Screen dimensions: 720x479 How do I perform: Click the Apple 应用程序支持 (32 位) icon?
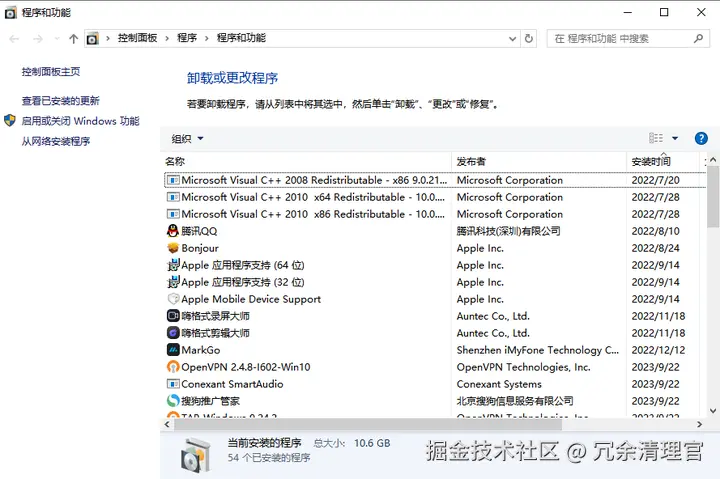click(x=173, y=282)
